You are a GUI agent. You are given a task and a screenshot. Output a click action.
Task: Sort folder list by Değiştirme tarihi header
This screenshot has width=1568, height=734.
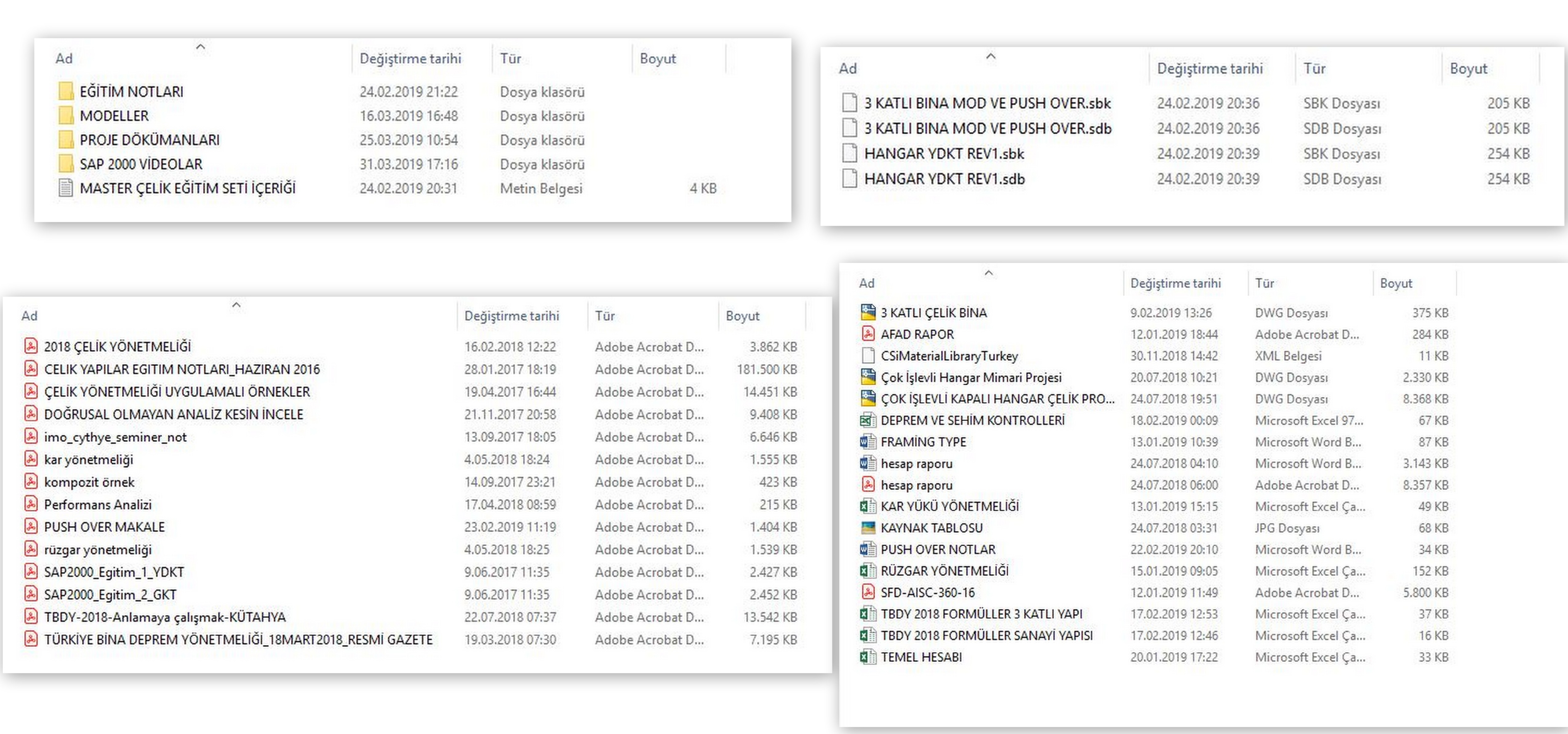pos(410,58)
